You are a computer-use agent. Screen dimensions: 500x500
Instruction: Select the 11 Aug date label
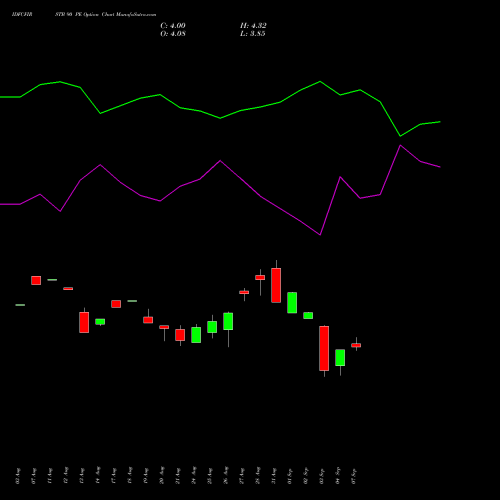click(x=50, y=476)
